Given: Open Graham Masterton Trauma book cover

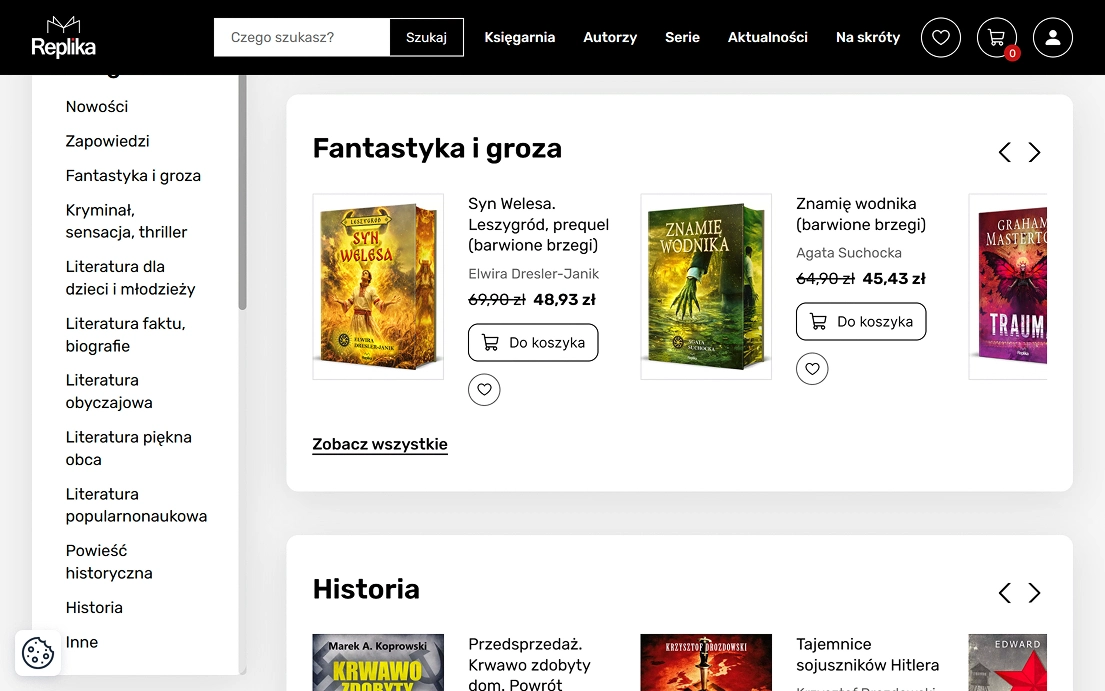Looking at the screenshot, I should click(1008, 287).
